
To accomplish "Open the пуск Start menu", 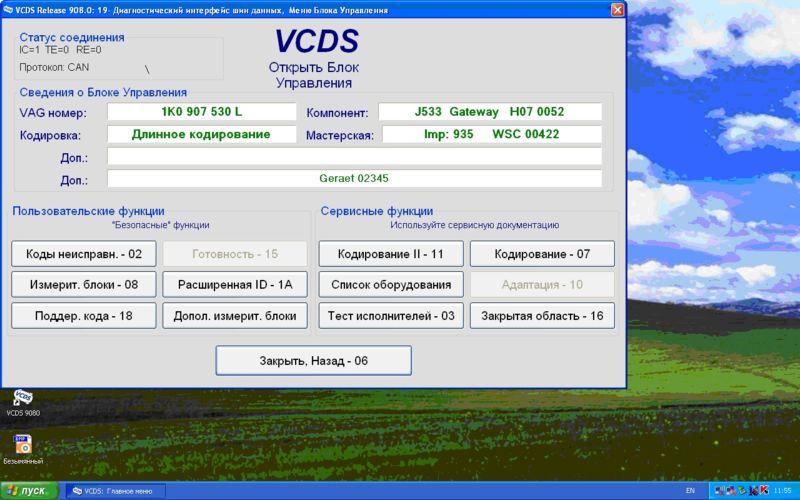I will pyautogui.click(x=29, y=491).
